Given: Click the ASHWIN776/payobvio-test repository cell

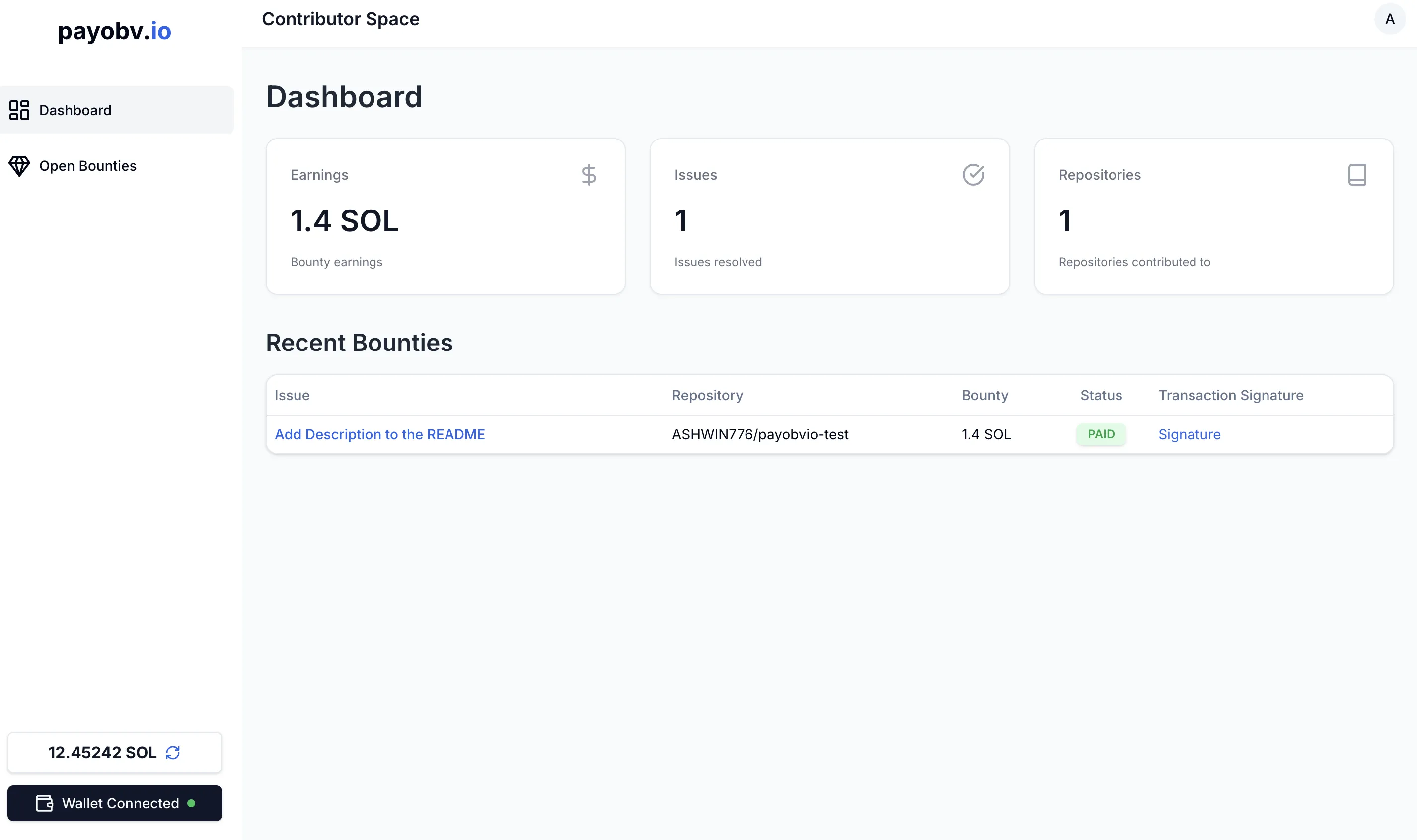Looking at the screenshot, I should [x=760, y=434].
